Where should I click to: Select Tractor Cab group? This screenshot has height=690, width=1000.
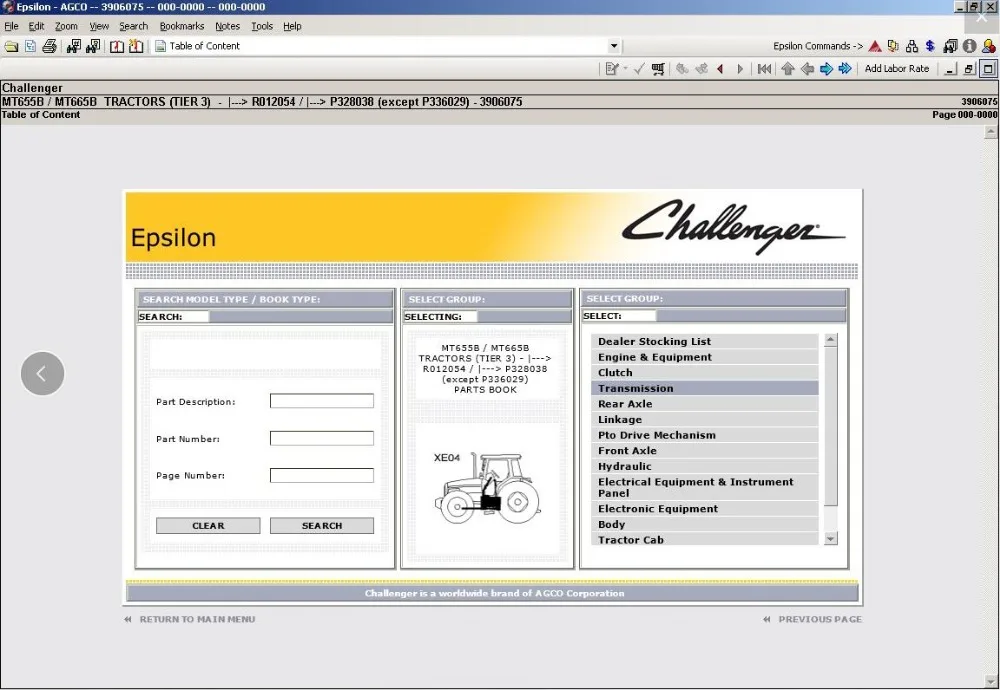click(705, 540)
